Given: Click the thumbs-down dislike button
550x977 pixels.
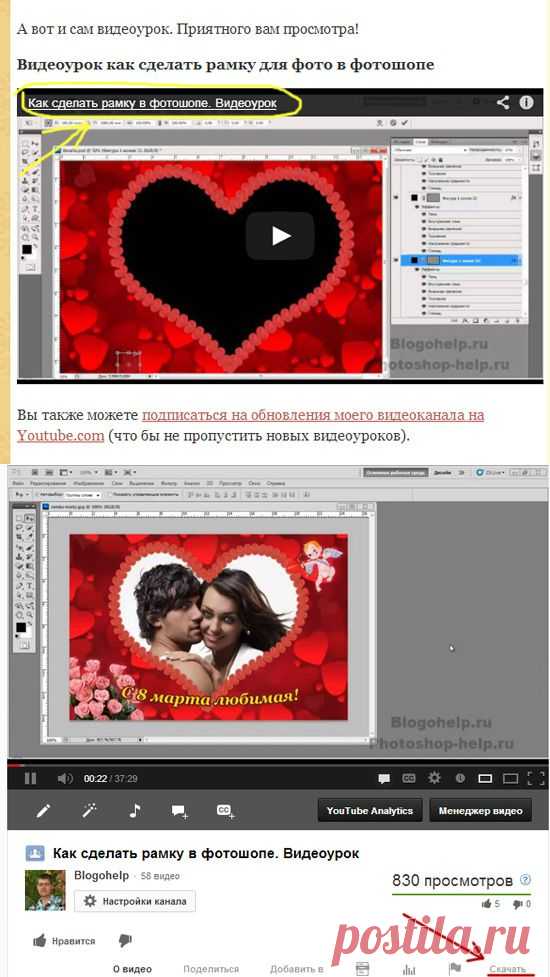Looking at the screenshot, I should click(125, 940).
